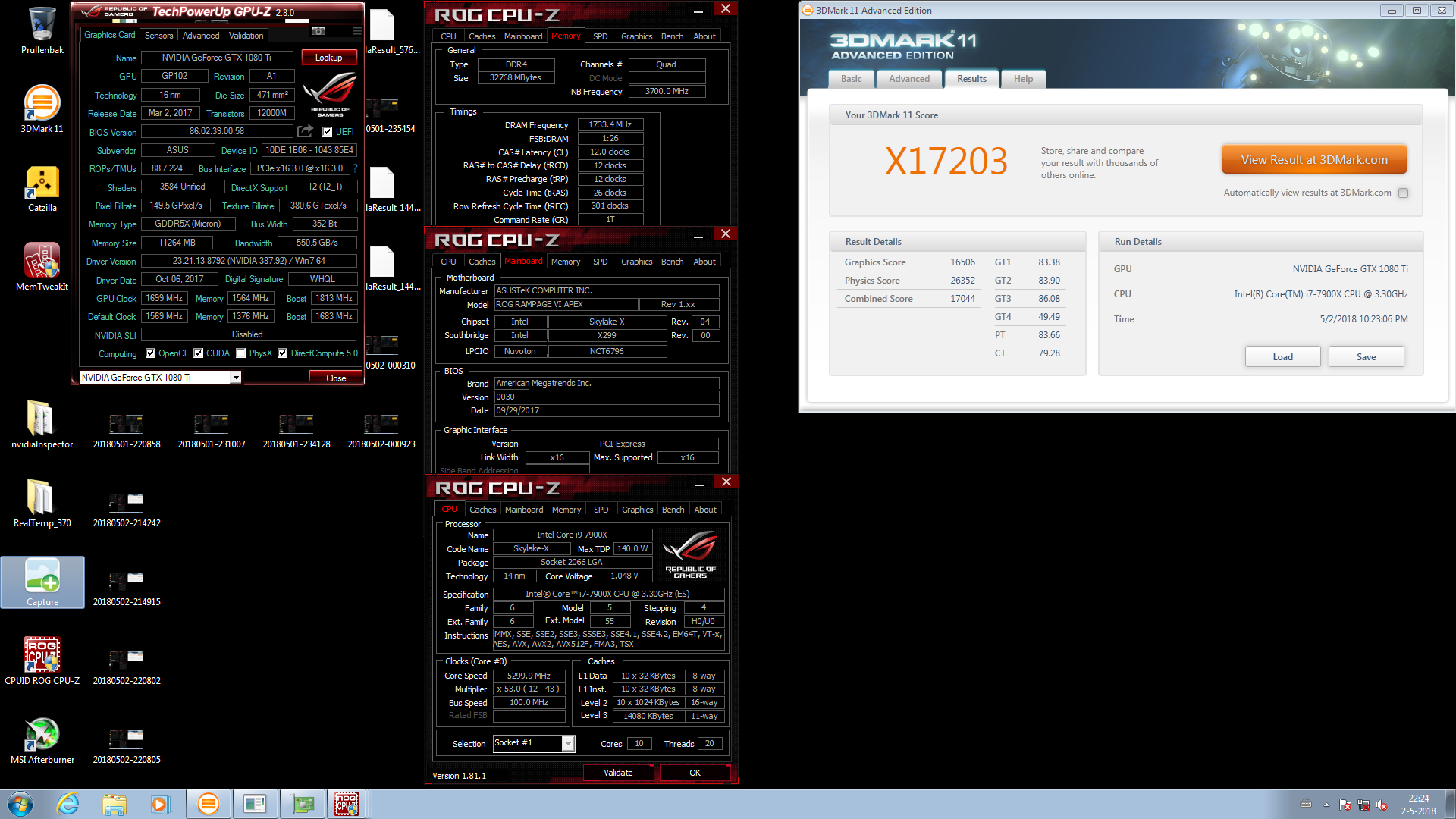Open the nvidiaInspector folder icon
1456x819 pixels.
click(x=42, y=425)
